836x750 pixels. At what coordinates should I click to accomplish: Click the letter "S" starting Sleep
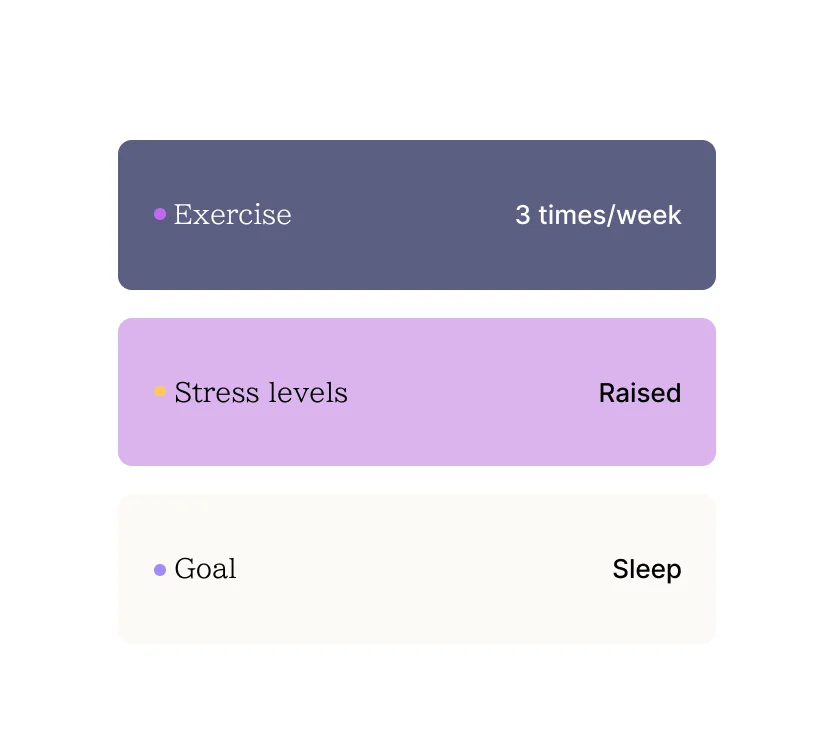621,570
